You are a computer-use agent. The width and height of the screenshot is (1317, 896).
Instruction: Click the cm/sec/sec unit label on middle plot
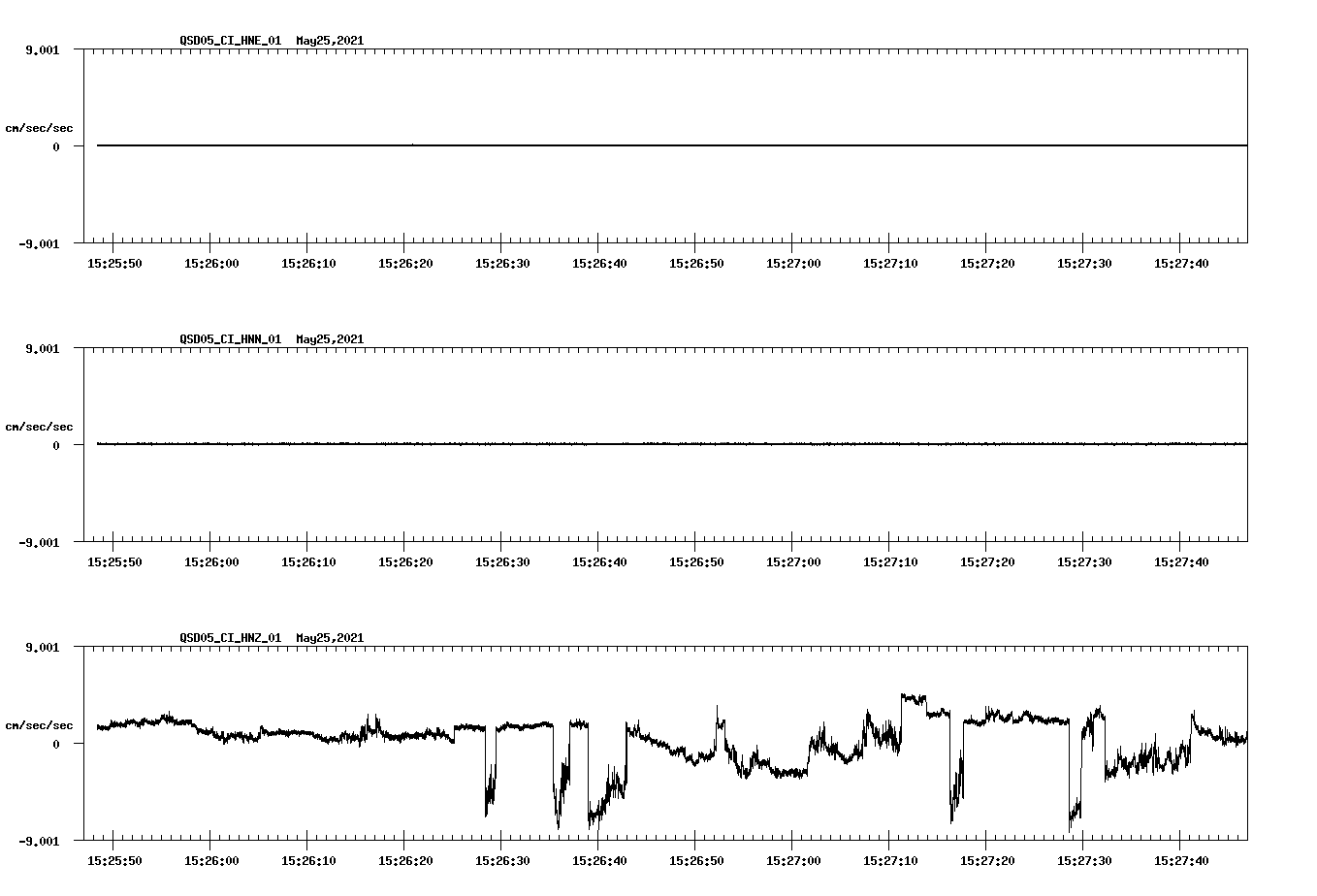(x=40, y=426)
